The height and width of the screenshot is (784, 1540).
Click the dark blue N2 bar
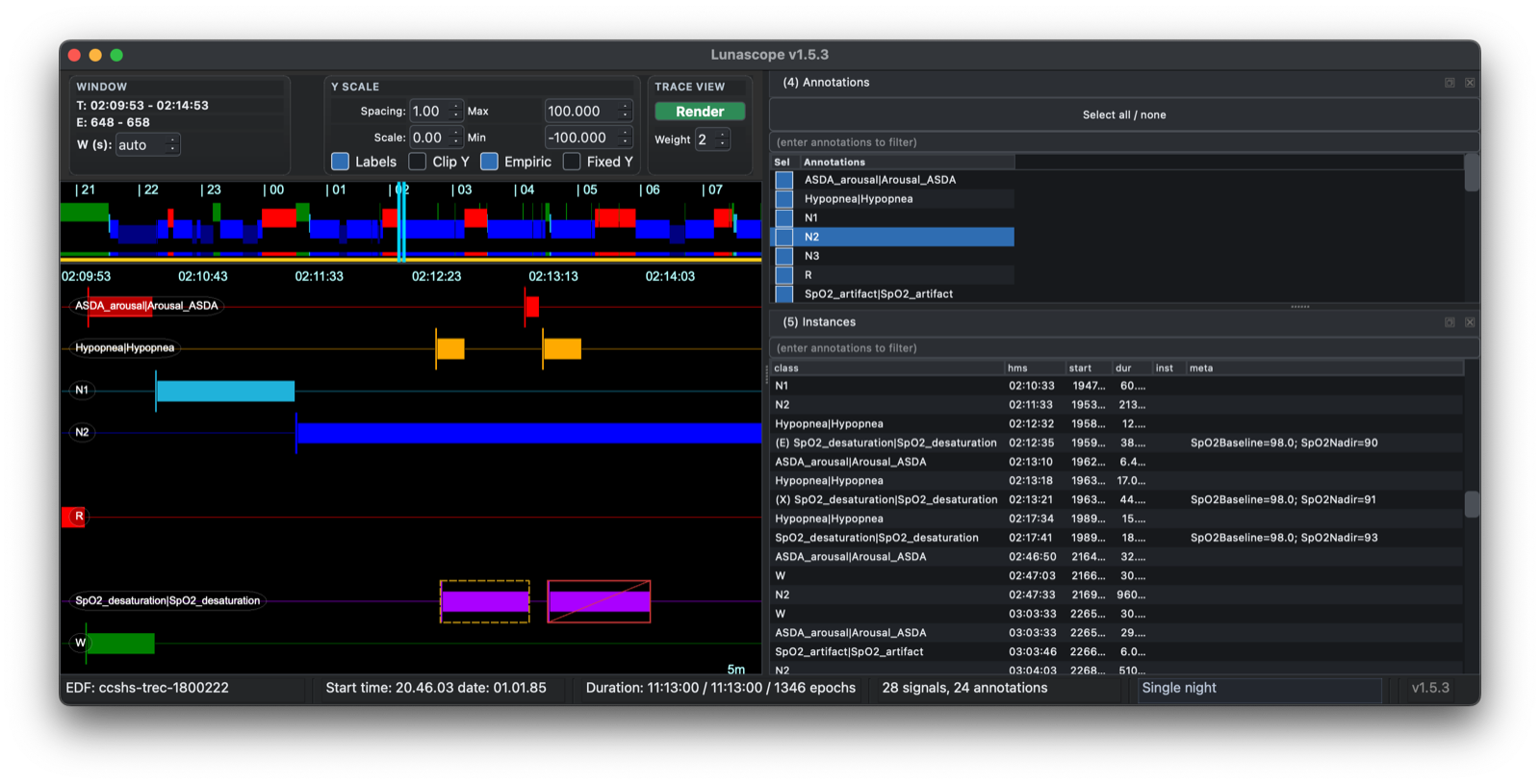[x=528, y=433]
